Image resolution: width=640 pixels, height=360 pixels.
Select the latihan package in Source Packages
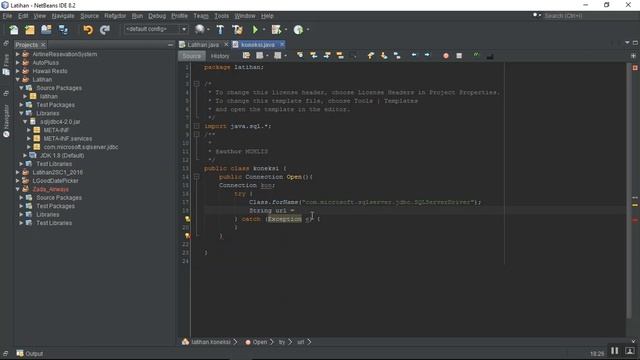[49, 96]
